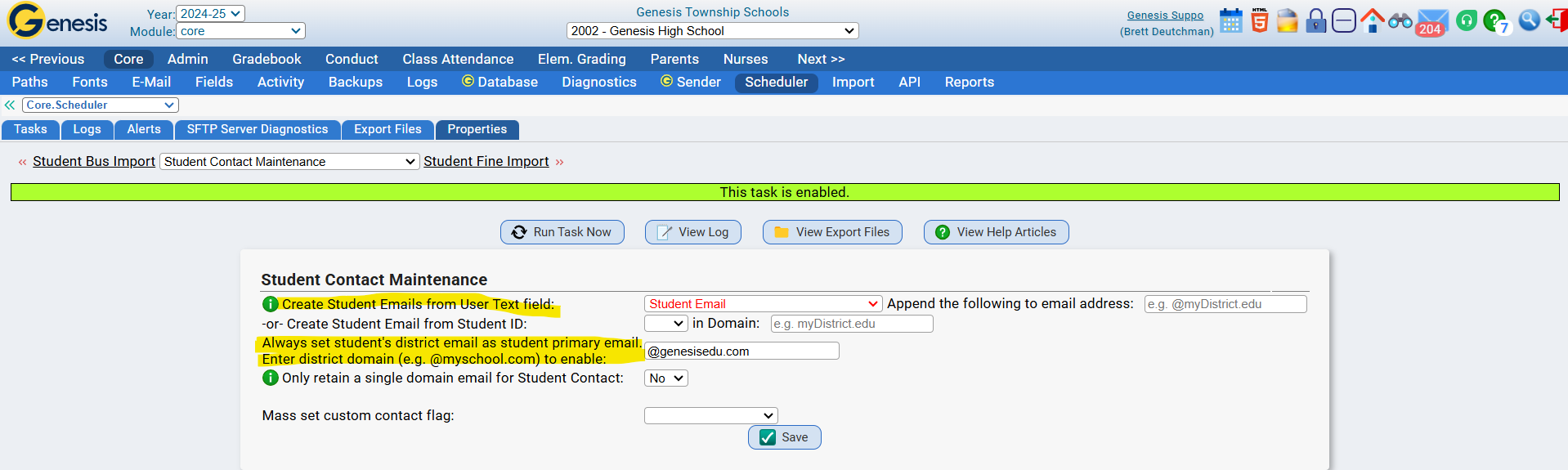This screenshot has height=470, width=1568.
Task: Open the calendar icon in header
Action: coord(1230,20)
